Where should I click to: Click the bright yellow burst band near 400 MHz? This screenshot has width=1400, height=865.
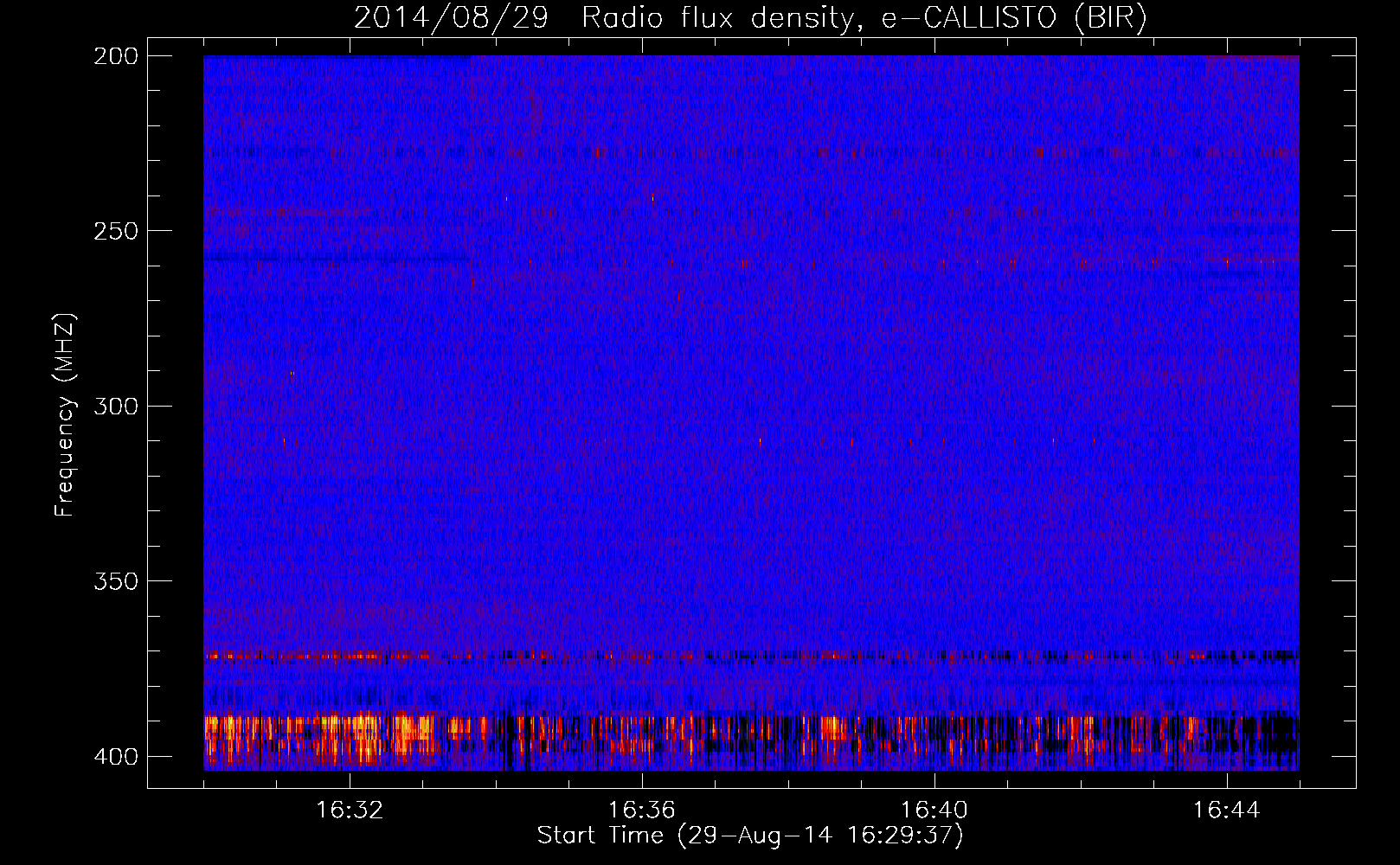[x=751, y=740]
